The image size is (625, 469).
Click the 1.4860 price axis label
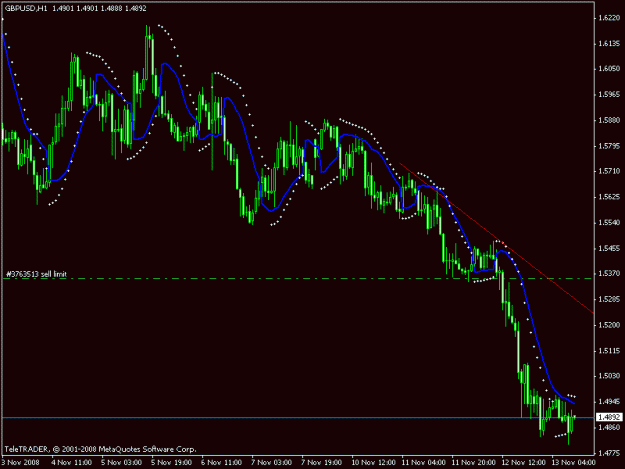coord(609,427)
